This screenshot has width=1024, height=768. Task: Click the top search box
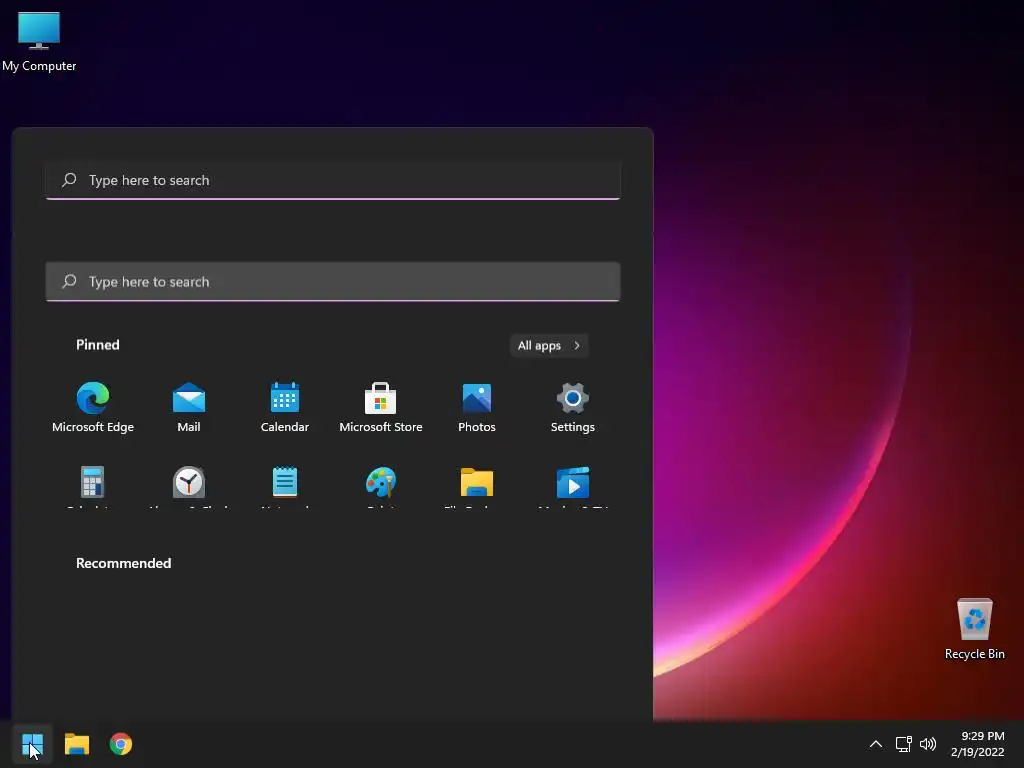[332, 180]
